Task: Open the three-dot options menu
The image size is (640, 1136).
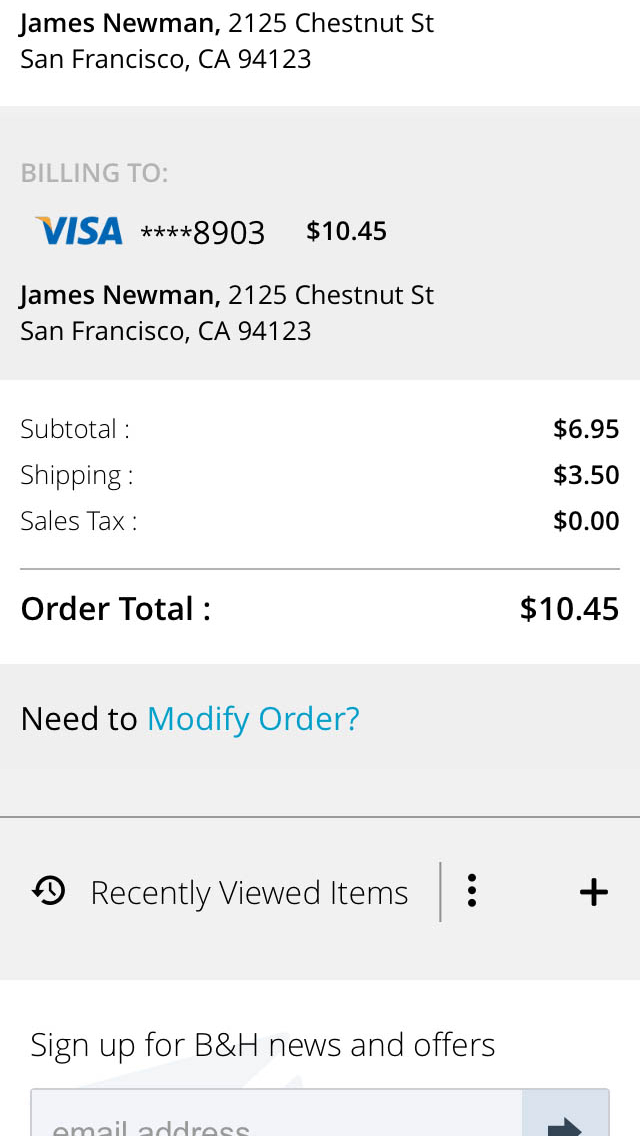Action: click(x=471, y=891)
